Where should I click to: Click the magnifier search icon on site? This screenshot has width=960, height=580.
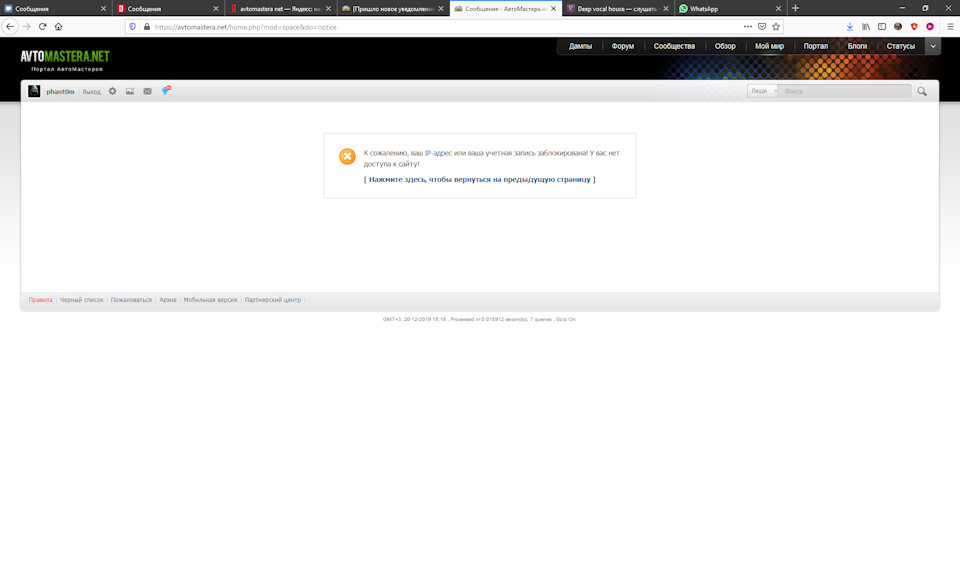point(922,91)
